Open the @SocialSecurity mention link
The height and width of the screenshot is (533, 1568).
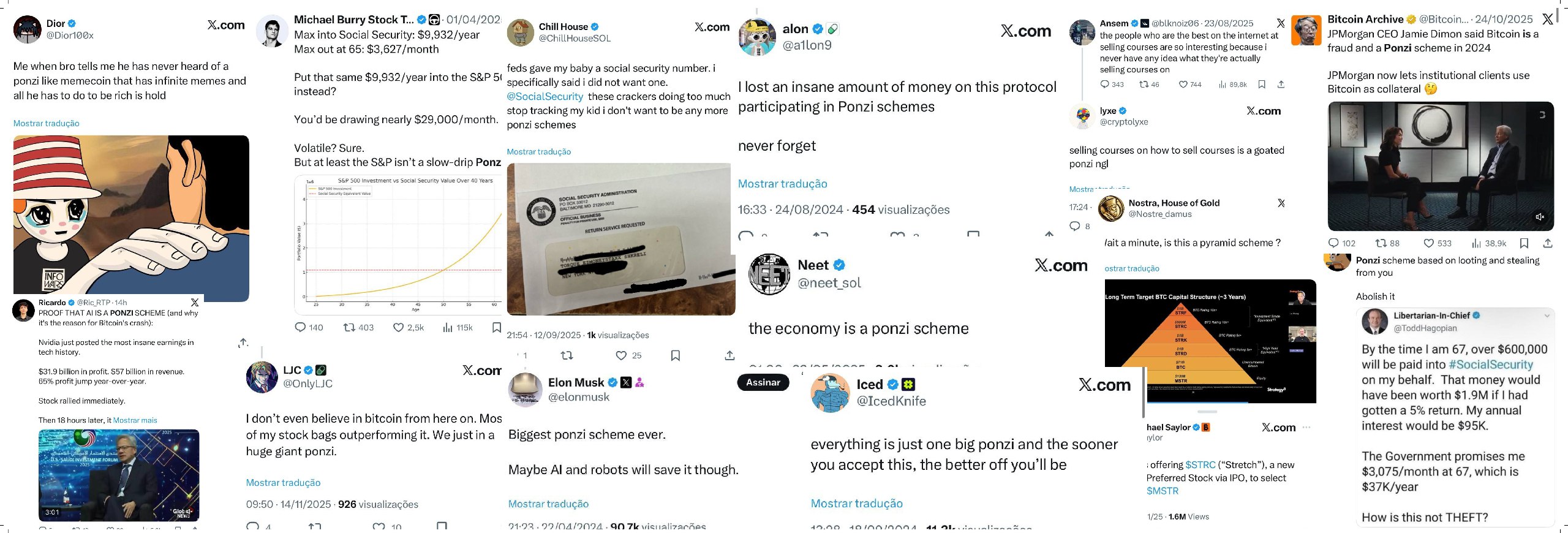click(x=545, y=96)
